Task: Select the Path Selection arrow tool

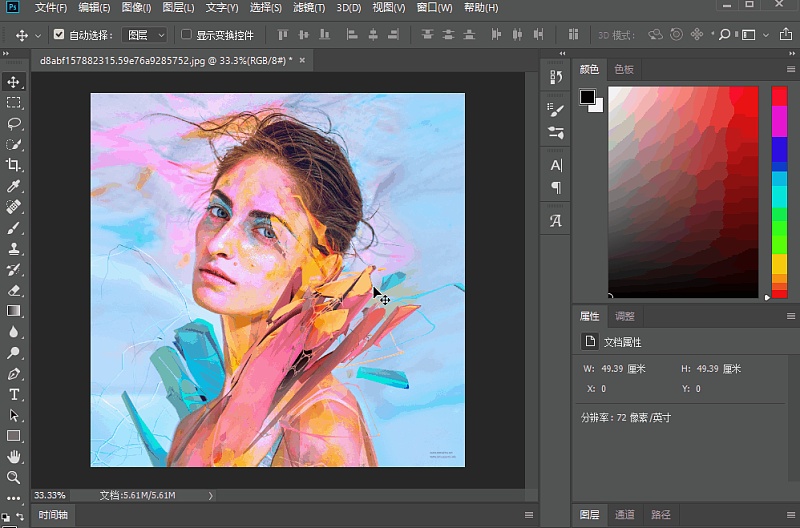Action: click(14, 415)
